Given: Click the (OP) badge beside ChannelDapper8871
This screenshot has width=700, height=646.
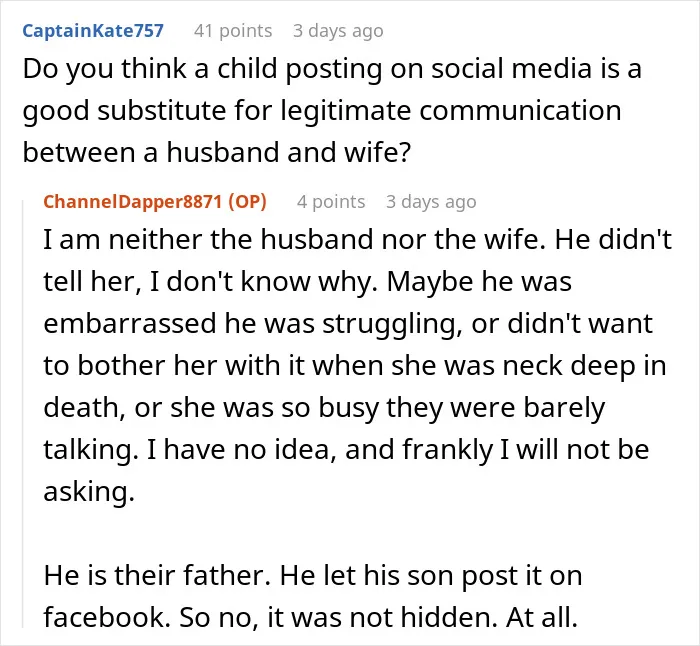Looking at the screenshot, I should [247, 202].
